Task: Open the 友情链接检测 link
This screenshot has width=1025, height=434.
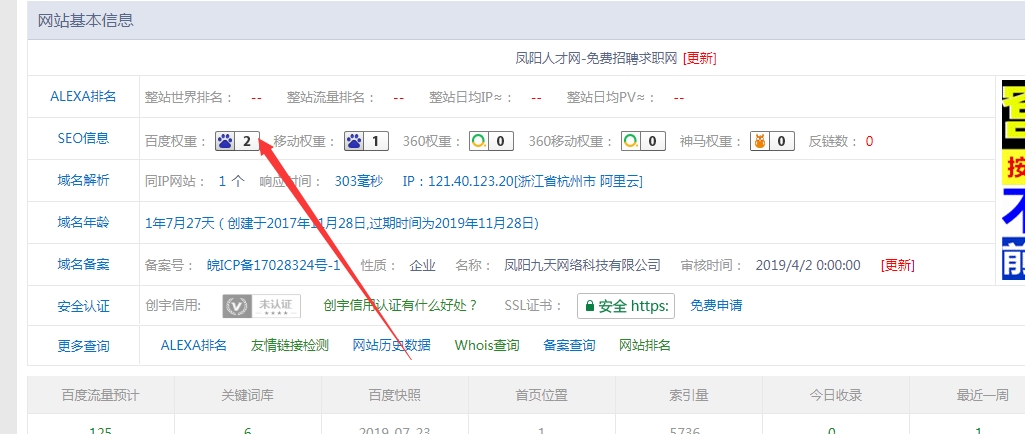Action: [290, 345]
